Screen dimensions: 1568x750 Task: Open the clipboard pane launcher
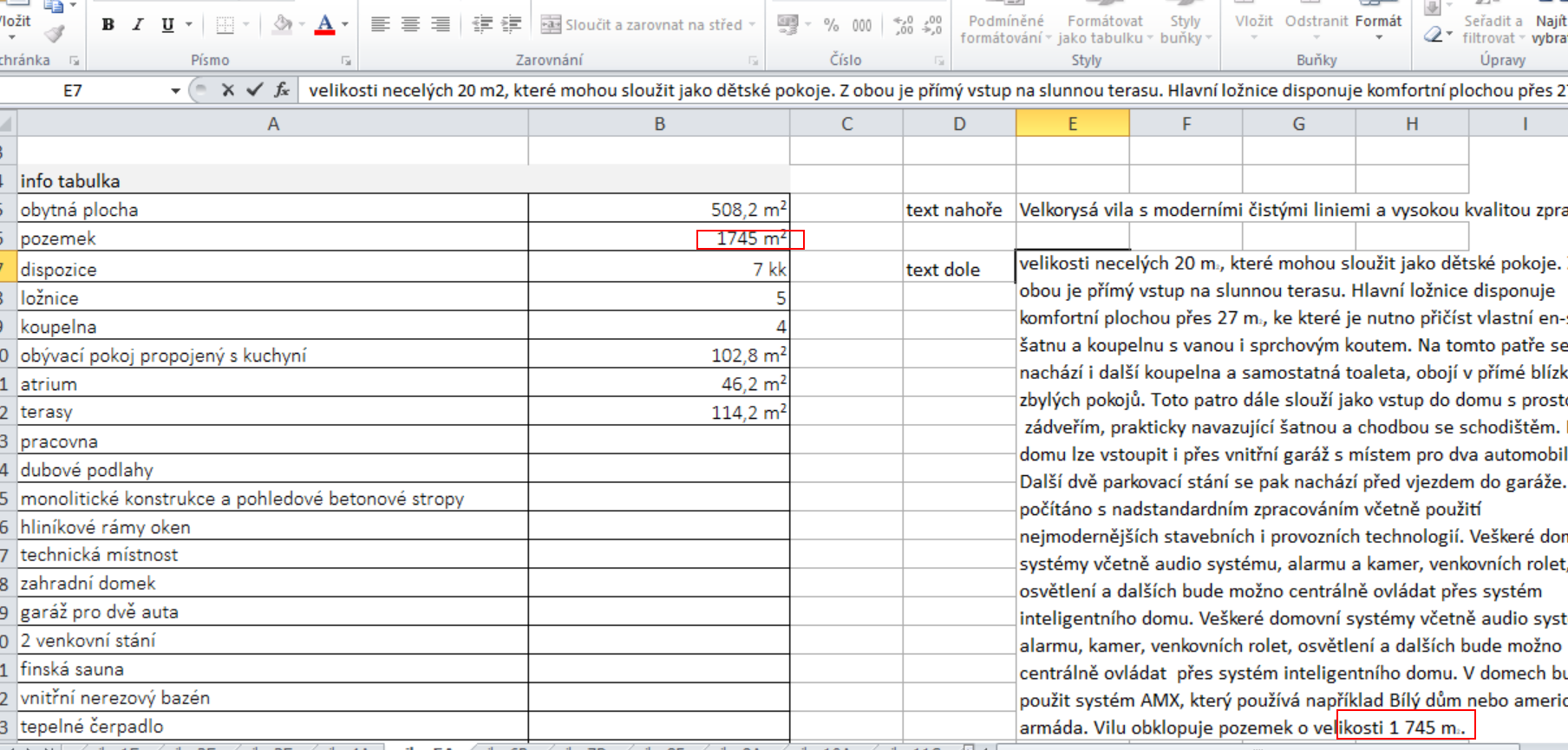point(75,61)
